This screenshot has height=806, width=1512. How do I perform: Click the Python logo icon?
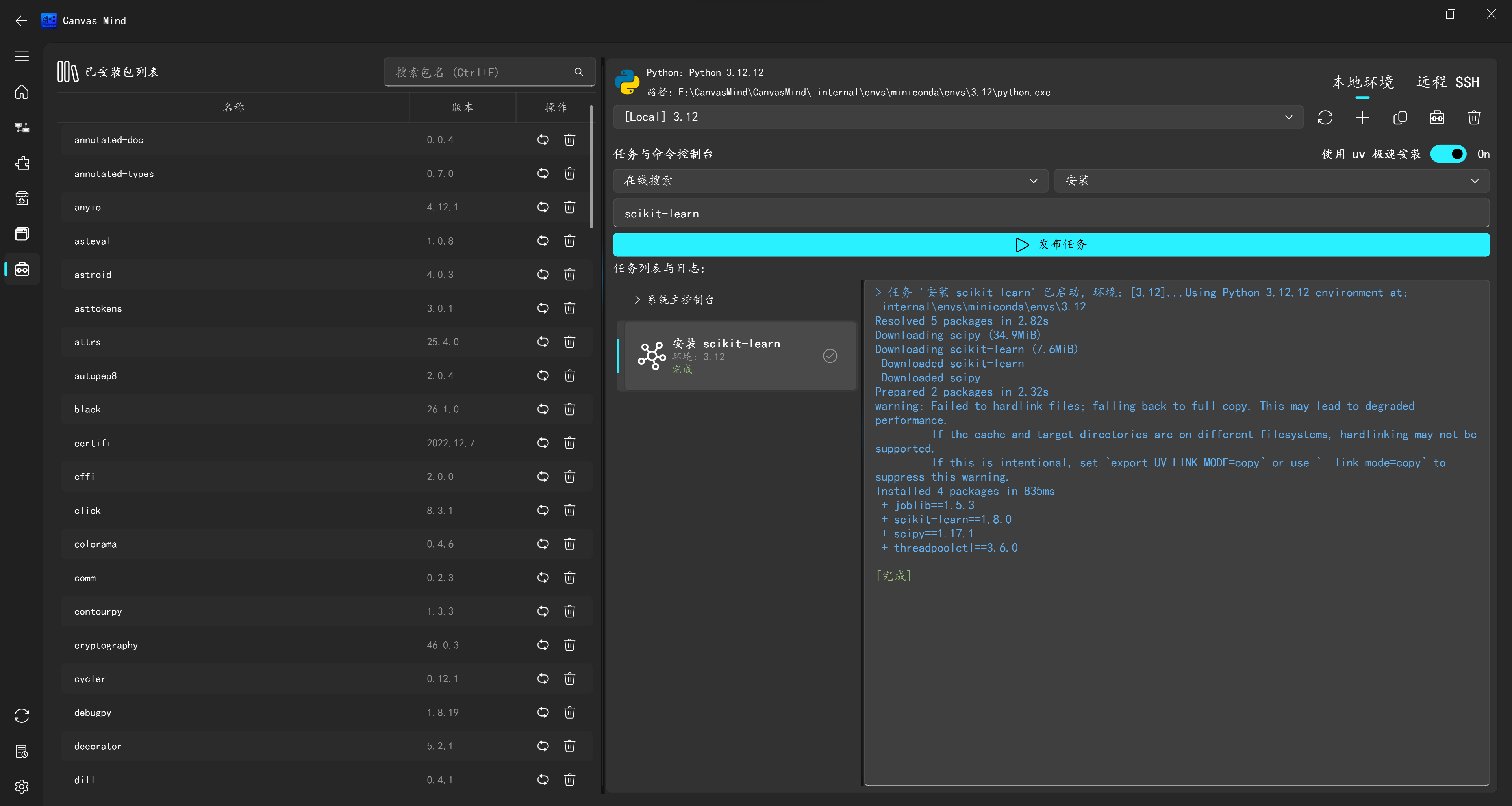[x=627, y=82]
